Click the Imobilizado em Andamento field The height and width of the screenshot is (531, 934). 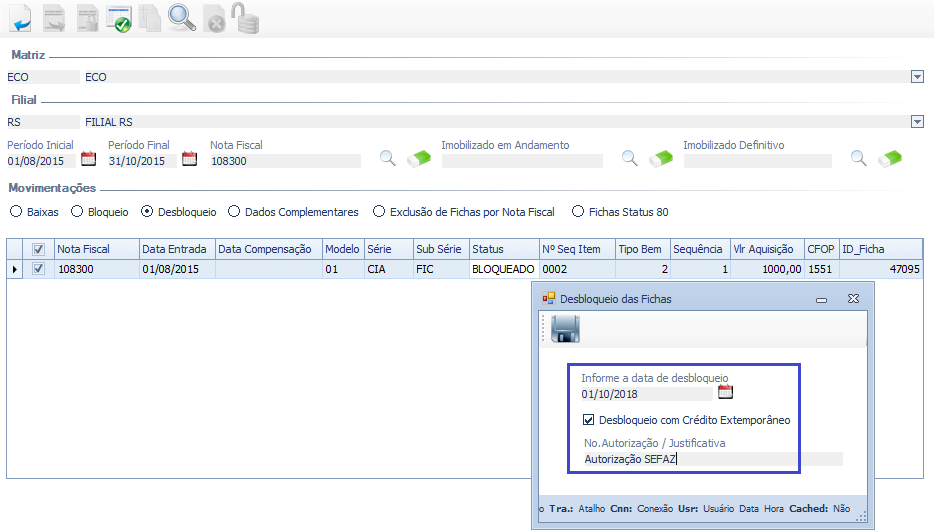(x=522, y=161)
